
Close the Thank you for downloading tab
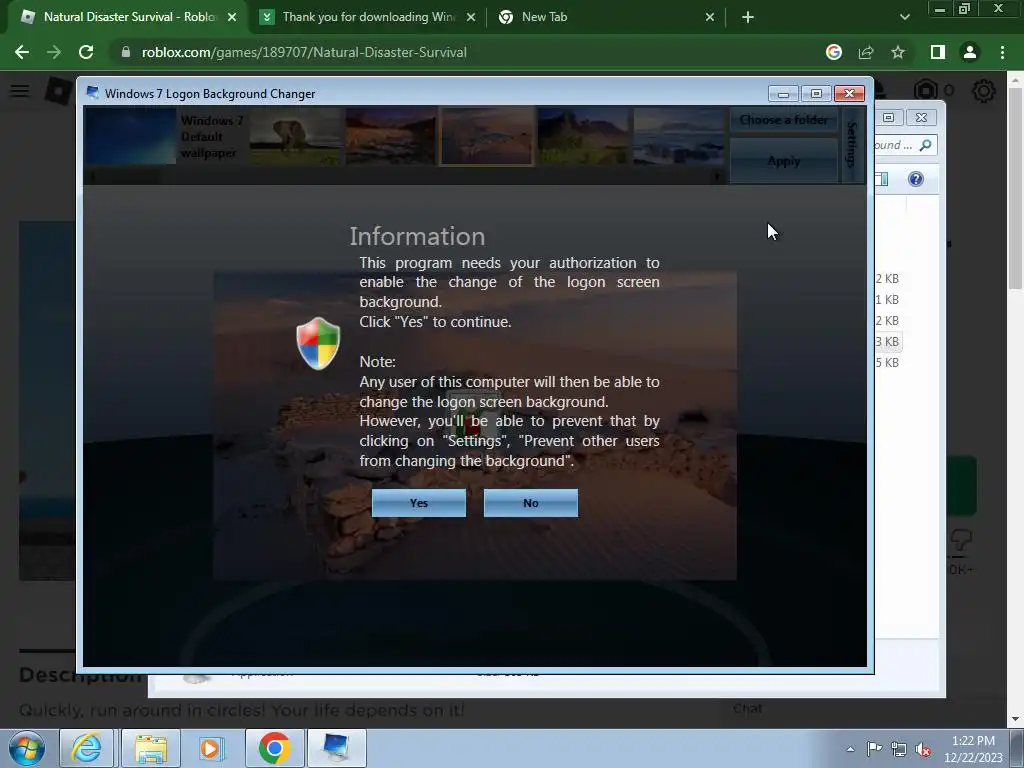point(471,17)
